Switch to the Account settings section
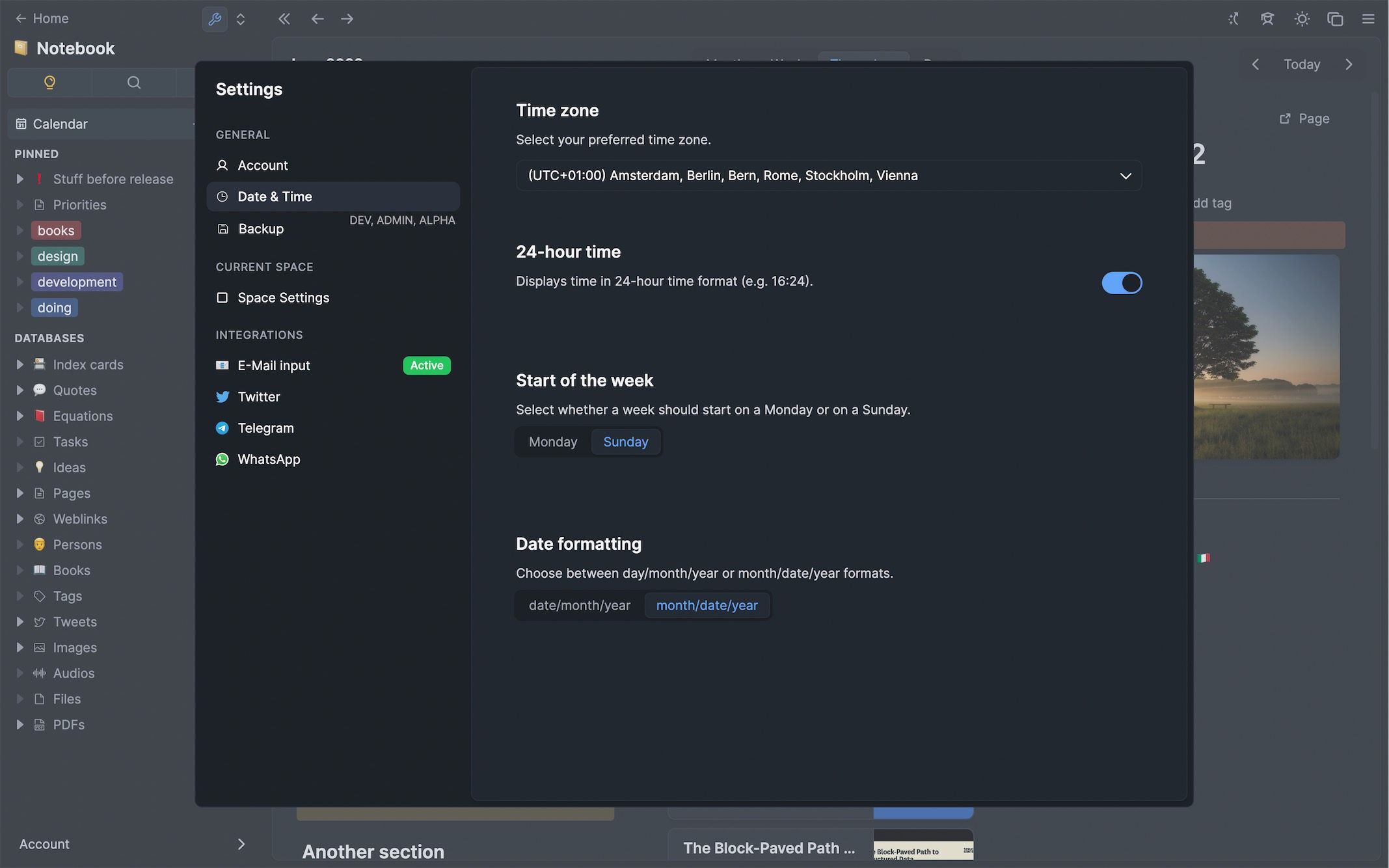The width and height of the screenshot is (1389, 868). click(262, 165)
